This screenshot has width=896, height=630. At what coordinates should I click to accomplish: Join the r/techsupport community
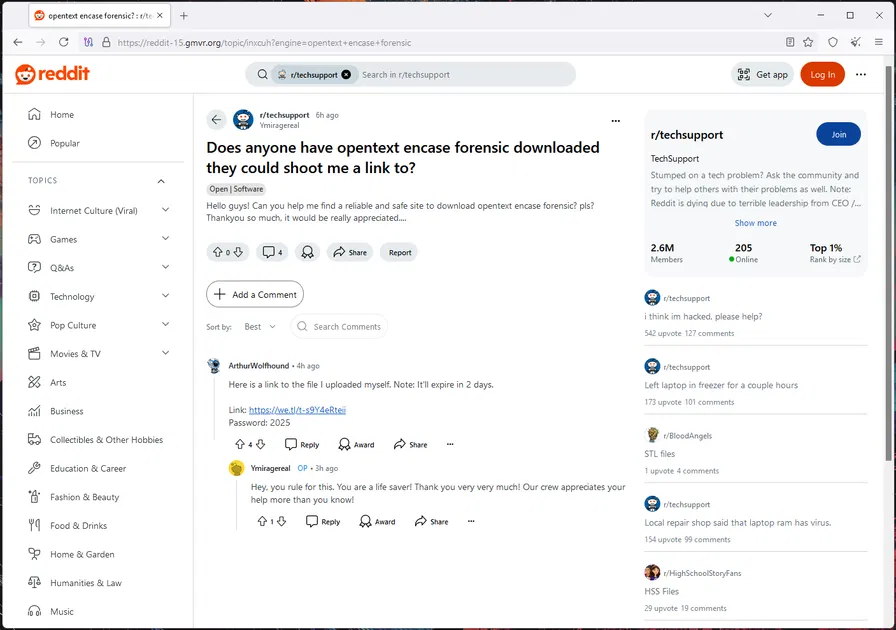pos(838,134)
